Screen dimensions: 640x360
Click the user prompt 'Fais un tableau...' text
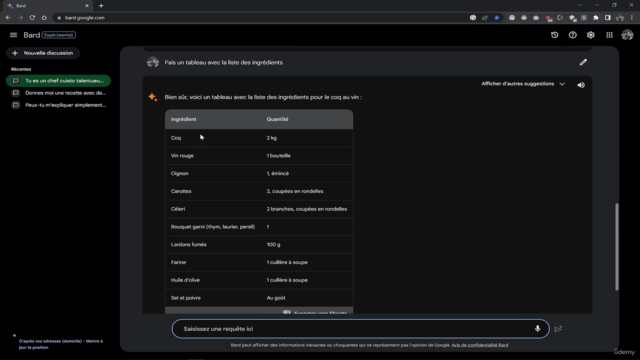click(x=224, y=62)
